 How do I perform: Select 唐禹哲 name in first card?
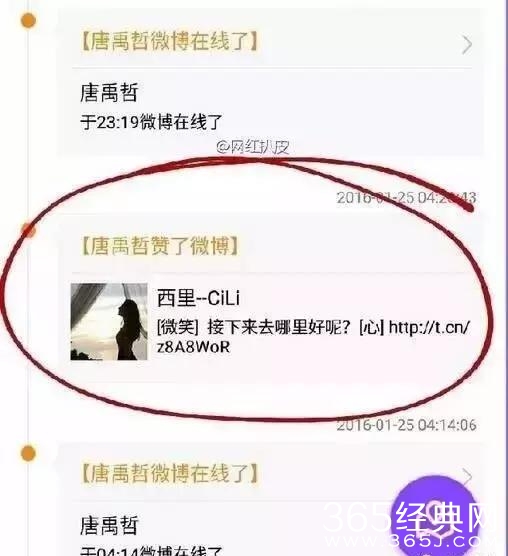click(x=109, y=93)
